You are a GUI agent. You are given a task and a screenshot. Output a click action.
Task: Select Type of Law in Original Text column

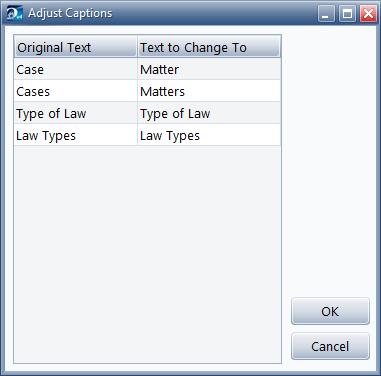76,113
